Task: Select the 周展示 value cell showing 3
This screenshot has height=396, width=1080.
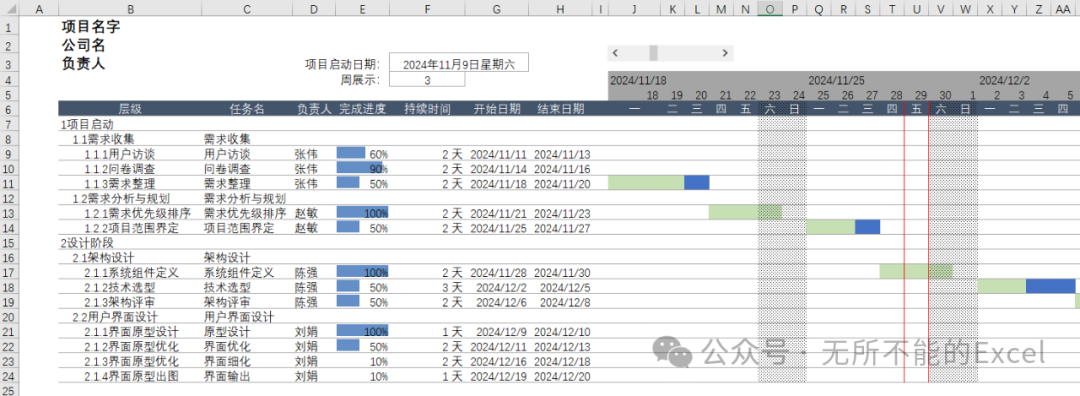Action: (427, 80)
